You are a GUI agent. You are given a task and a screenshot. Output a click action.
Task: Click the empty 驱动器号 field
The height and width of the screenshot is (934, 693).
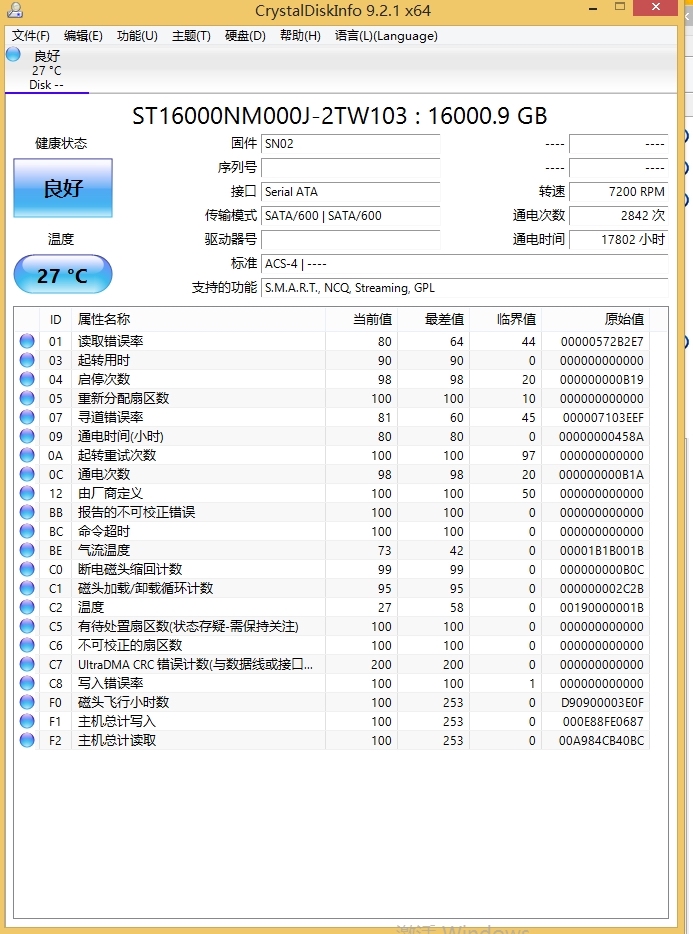350,239
